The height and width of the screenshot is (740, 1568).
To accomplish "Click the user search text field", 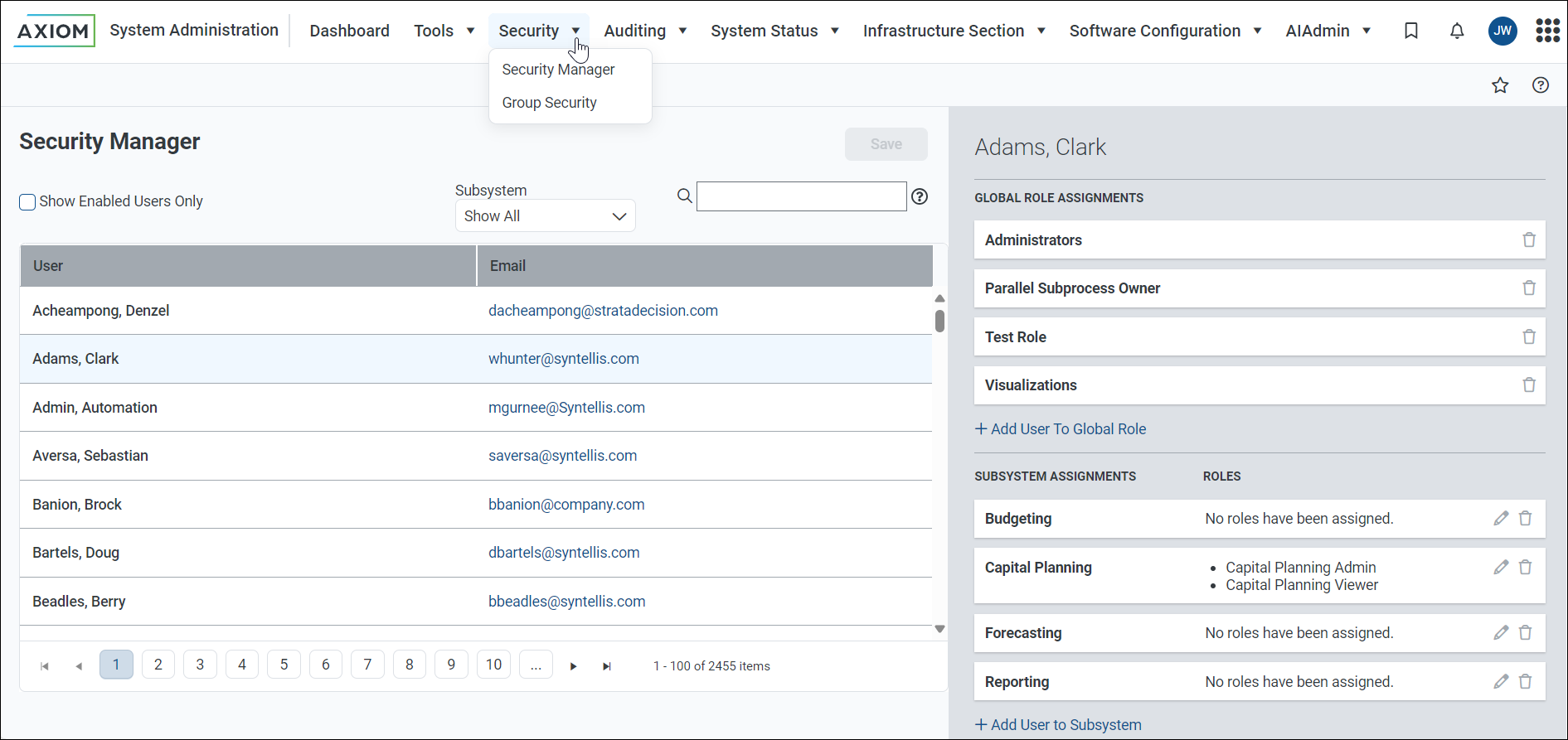I will (x=801, y=196).
